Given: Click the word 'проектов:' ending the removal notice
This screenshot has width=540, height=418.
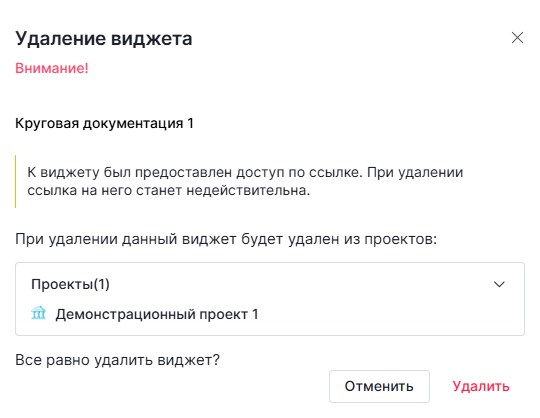Looking at the screenshot, I should tap(401, 239).
